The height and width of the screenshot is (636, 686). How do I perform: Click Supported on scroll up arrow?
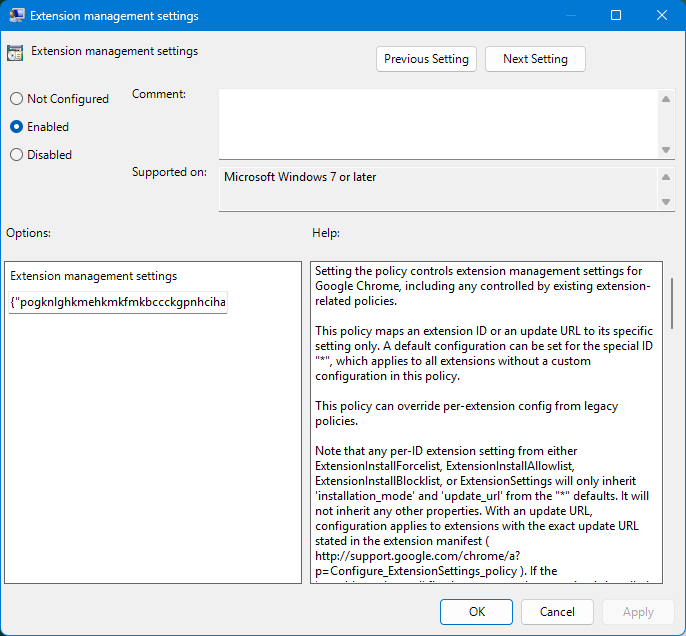666,177
